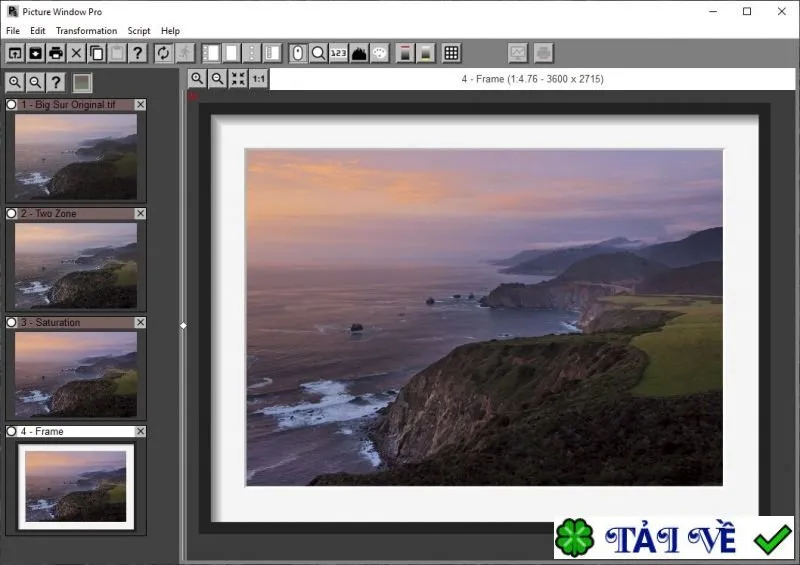Screen dimensions: 800x565
Task: Click the Open file toolbar icon
Action: (15, 53)
